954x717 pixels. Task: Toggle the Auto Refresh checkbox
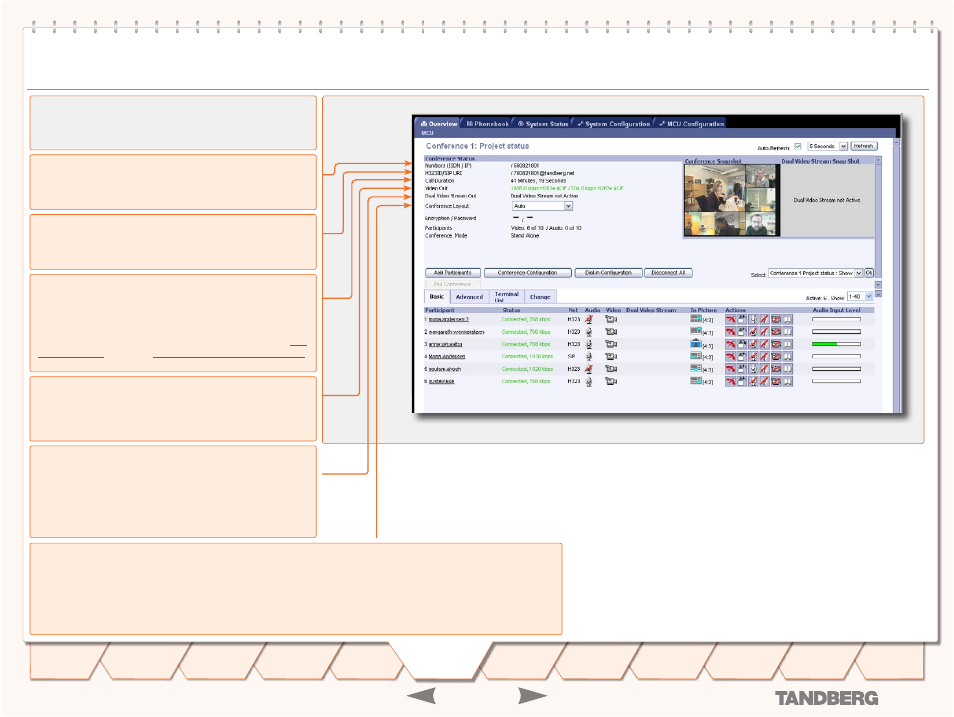pos(798,146)
